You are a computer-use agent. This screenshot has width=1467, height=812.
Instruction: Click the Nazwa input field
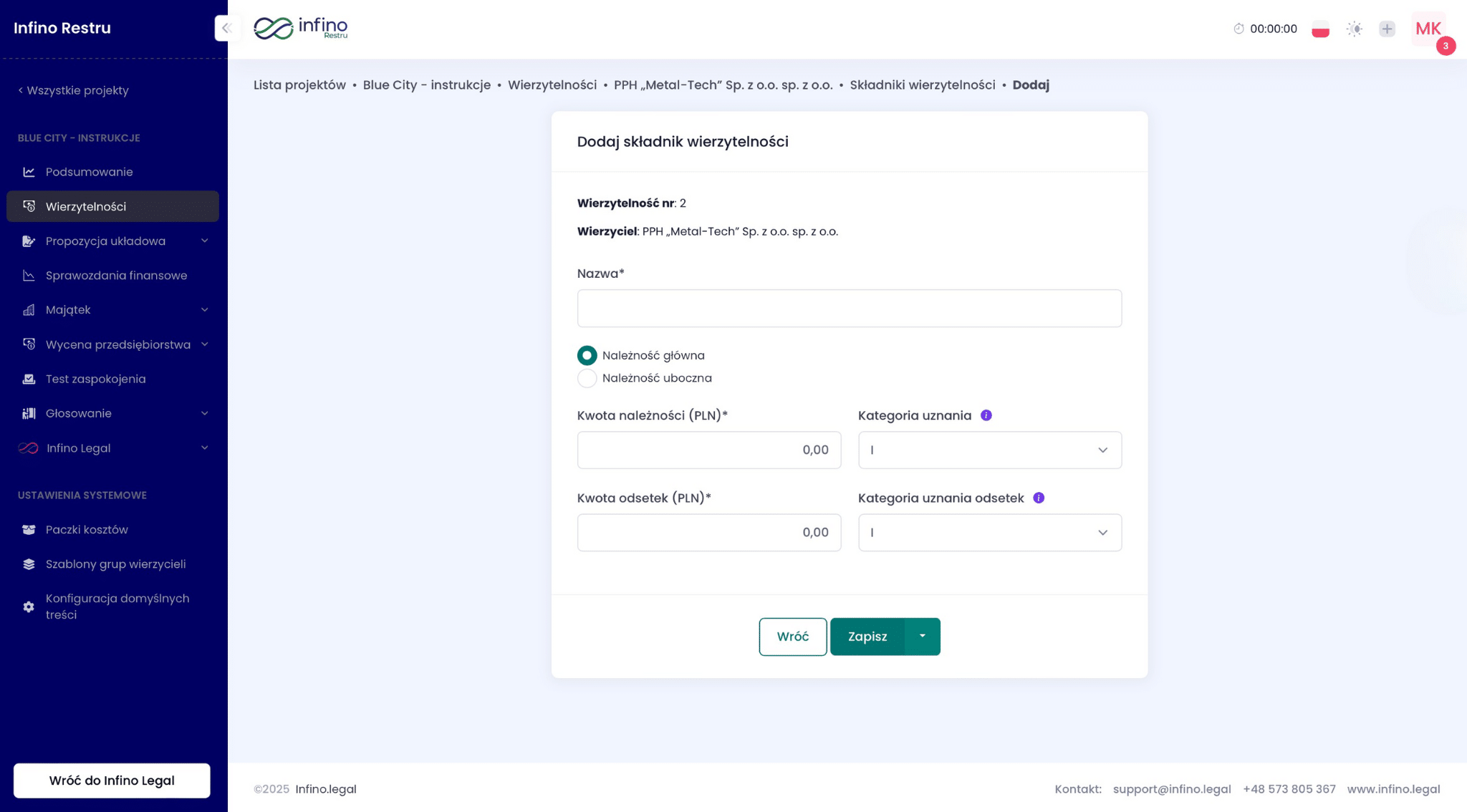849,309
